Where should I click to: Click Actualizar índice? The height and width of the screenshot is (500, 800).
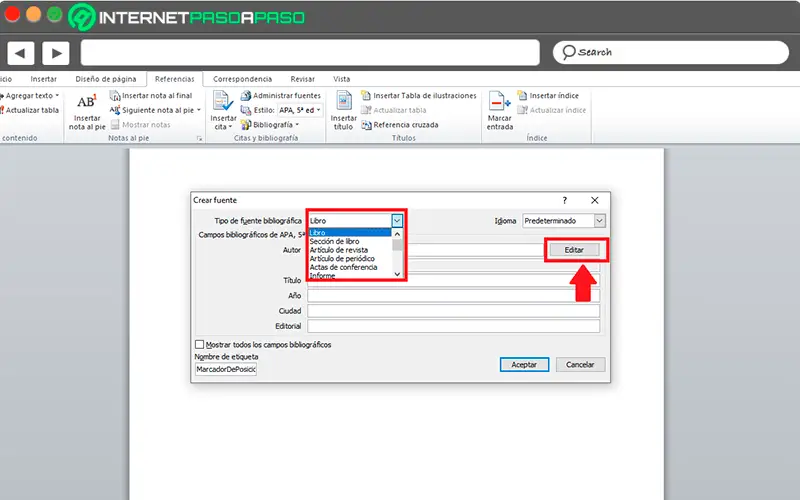[x=552, y=110]
